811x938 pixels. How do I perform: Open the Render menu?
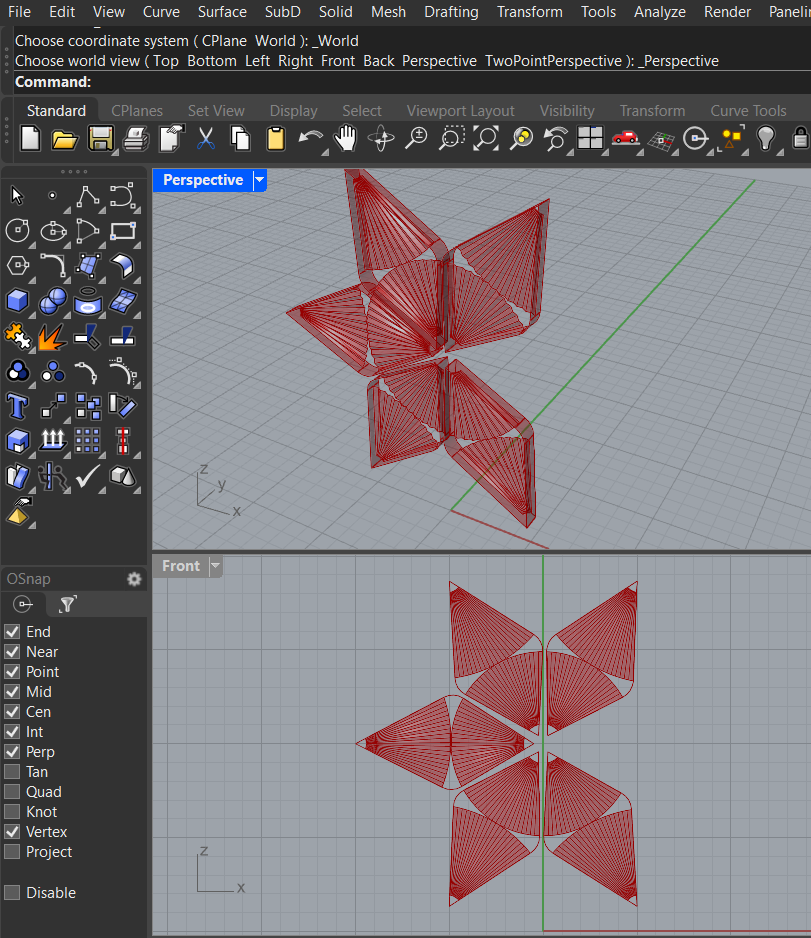tap(727, 12)
